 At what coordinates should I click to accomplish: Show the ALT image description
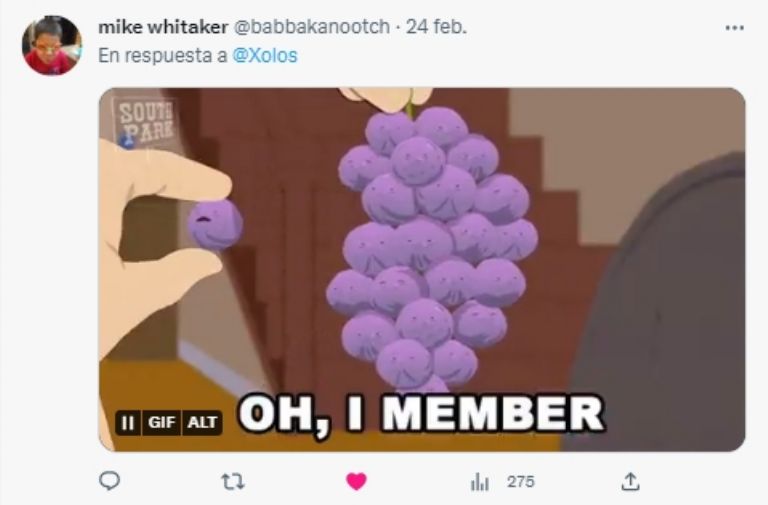202,422
